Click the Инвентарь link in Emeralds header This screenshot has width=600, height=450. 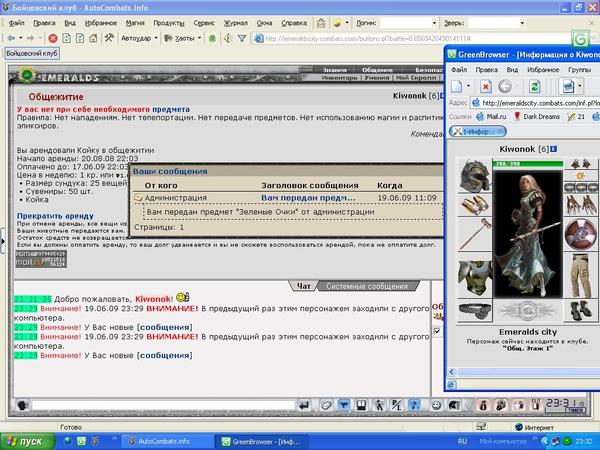tap(339, 77)
